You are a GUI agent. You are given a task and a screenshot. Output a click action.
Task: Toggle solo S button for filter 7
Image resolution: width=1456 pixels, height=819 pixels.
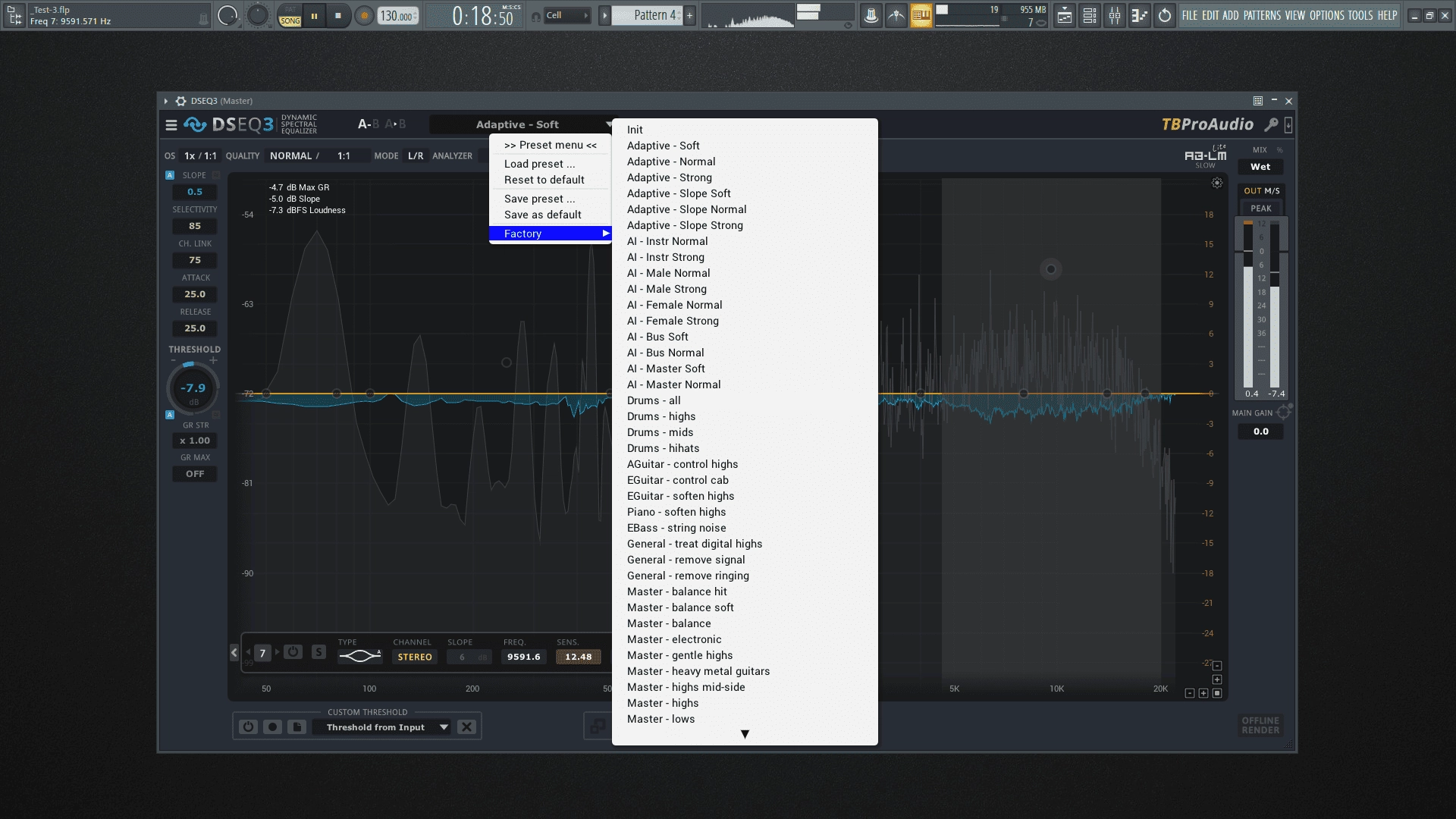319,652
